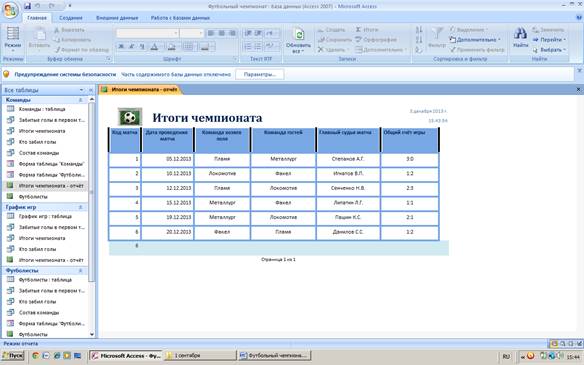
Task: Open the Перейти dropdown
Action: [549, 39]
